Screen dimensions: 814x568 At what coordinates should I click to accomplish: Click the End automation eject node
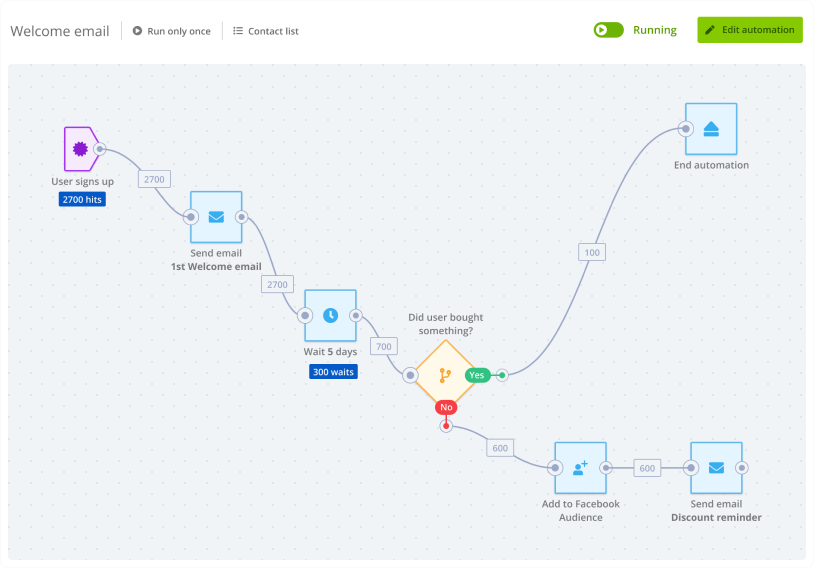coord(711,129)
